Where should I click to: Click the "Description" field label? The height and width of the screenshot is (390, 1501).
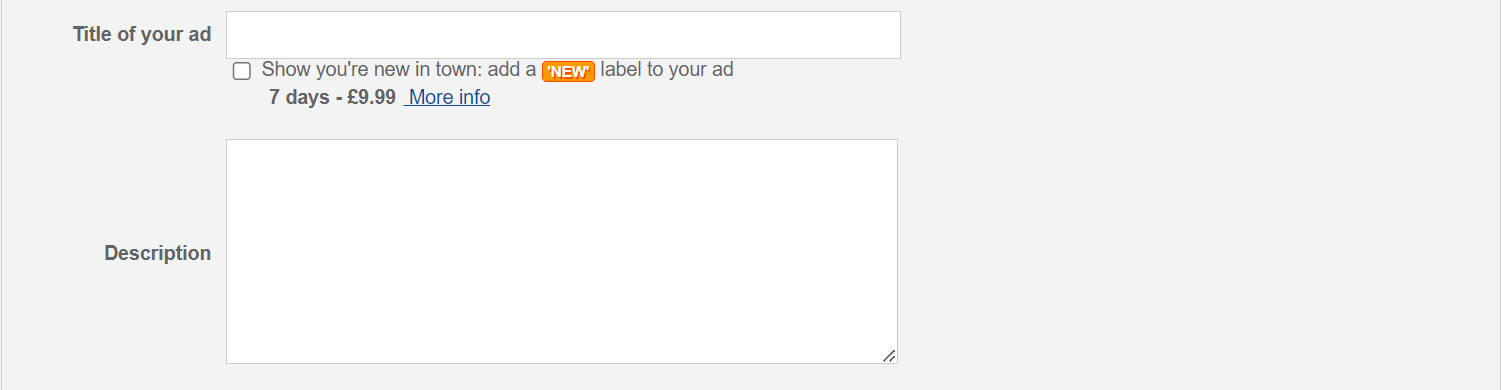[x=158, y=253]
